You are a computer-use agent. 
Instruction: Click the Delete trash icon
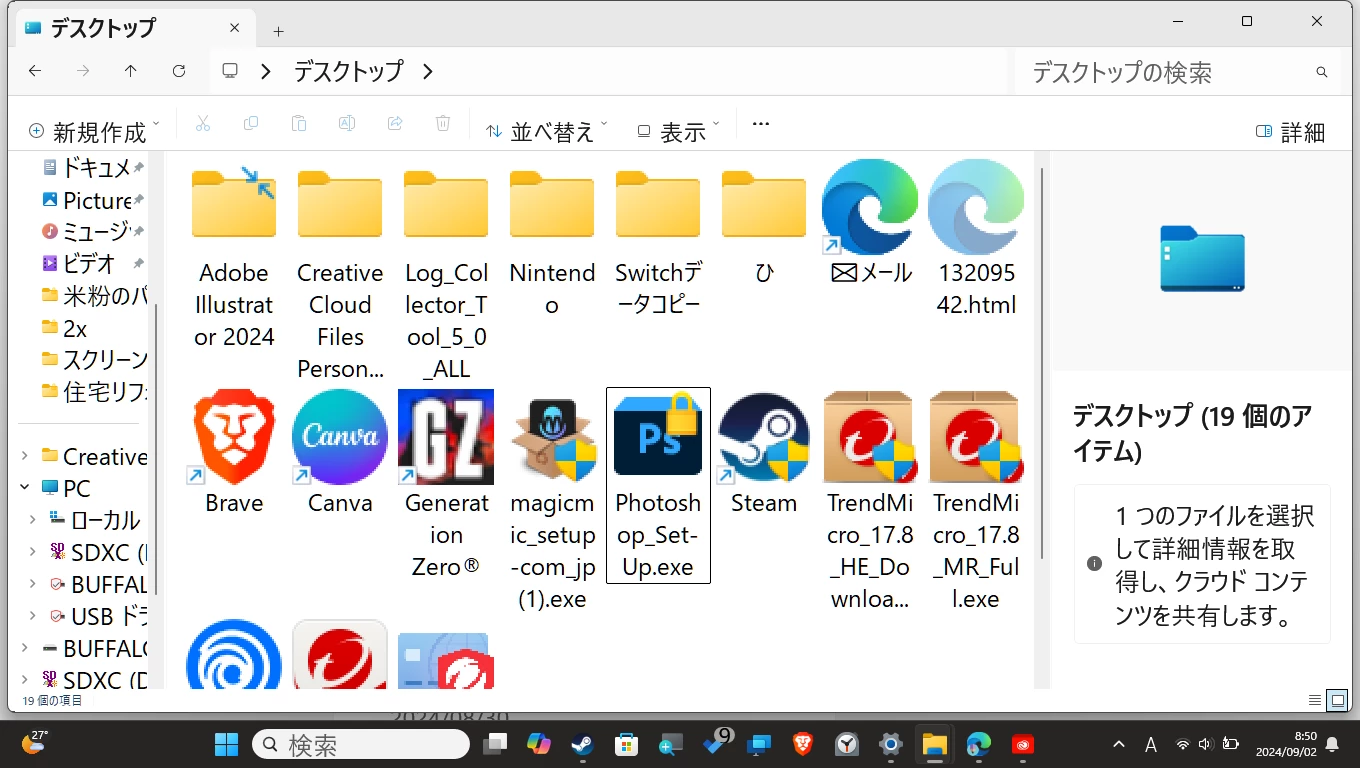[443, 124]
